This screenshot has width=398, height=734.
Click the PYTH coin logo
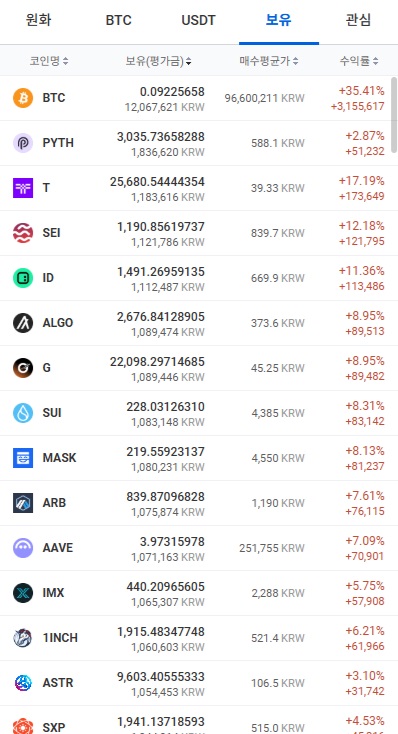pos(23,143)
